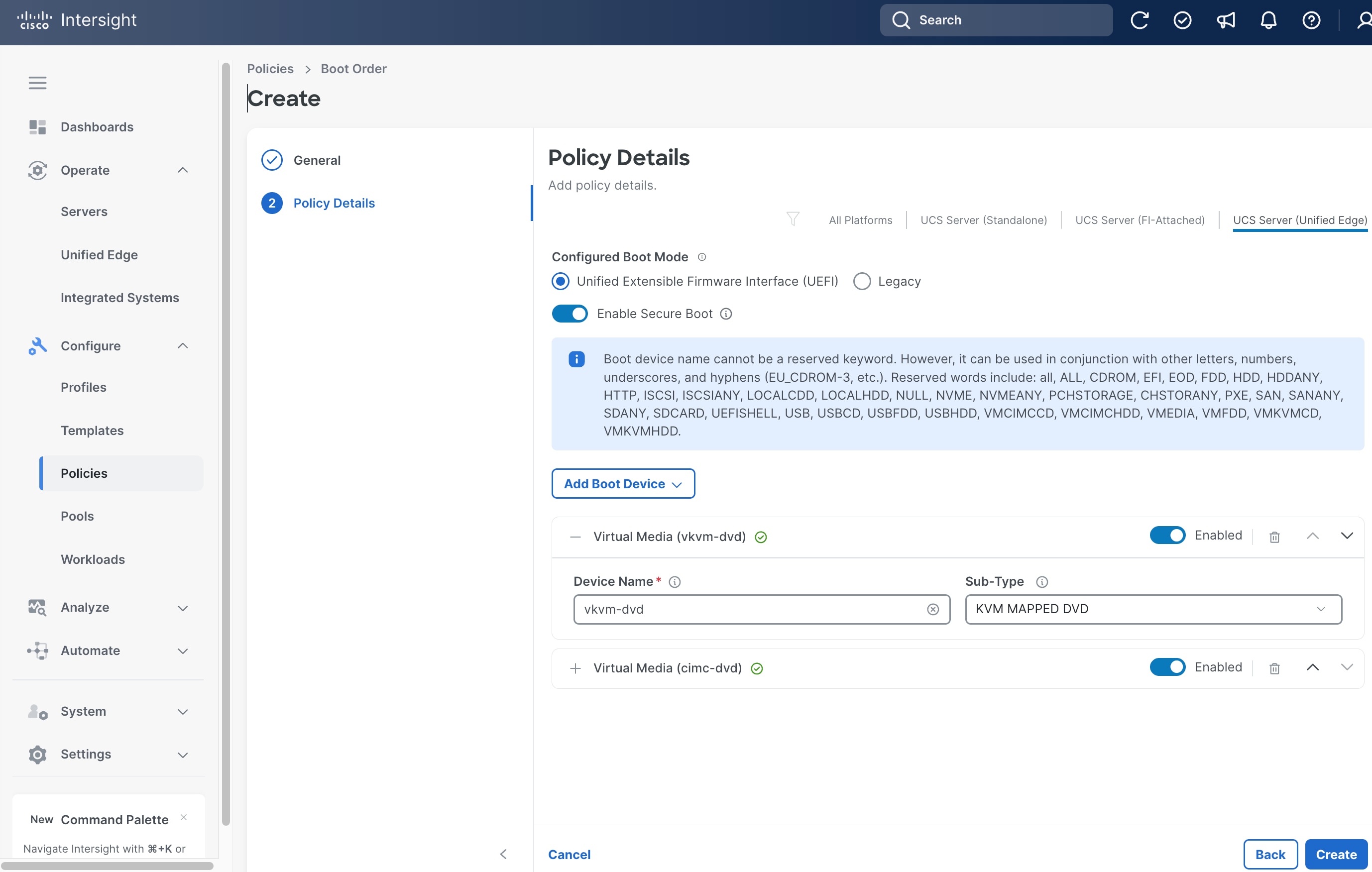
Task: Delete the vkvm-dvd boot device
Action: pyautogui.click(x=1274, y=537)
